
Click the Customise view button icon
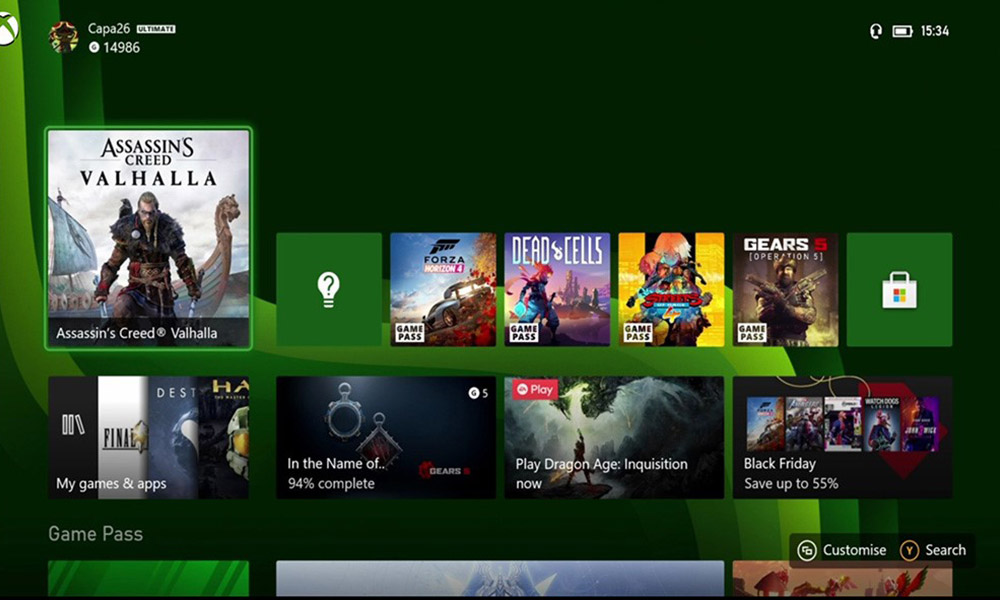[x=807, y=550]
